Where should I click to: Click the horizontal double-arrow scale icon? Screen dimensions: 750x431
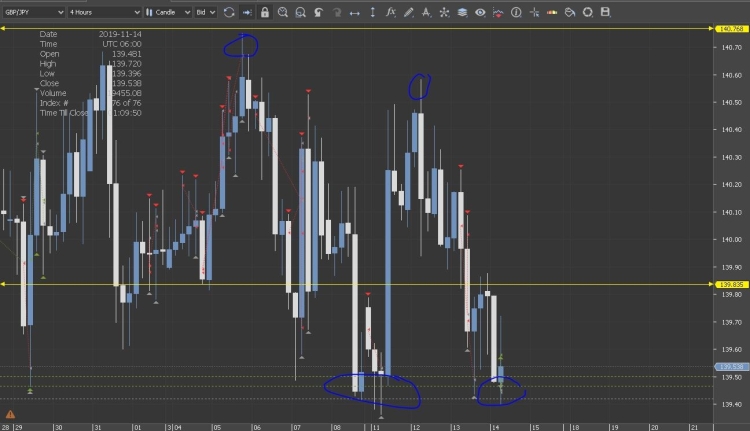coord(354,13)
